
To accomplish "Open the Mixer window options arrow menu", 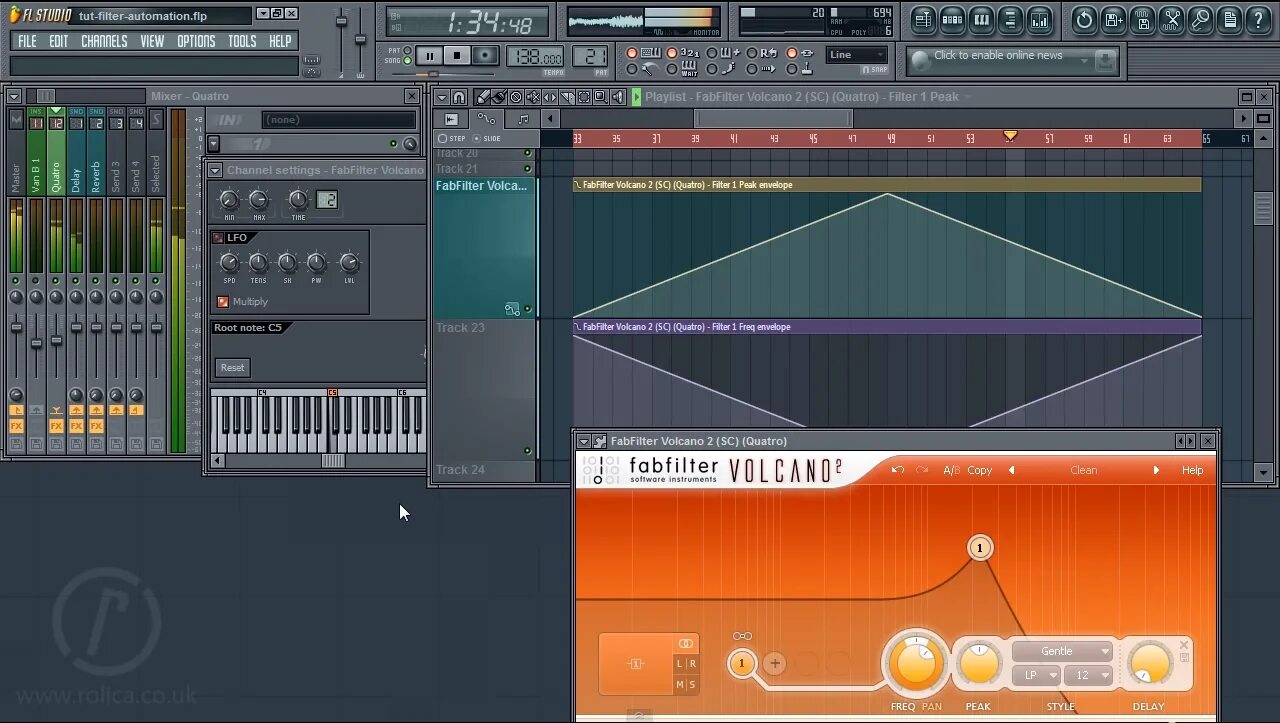I will (x=14, y=96).
